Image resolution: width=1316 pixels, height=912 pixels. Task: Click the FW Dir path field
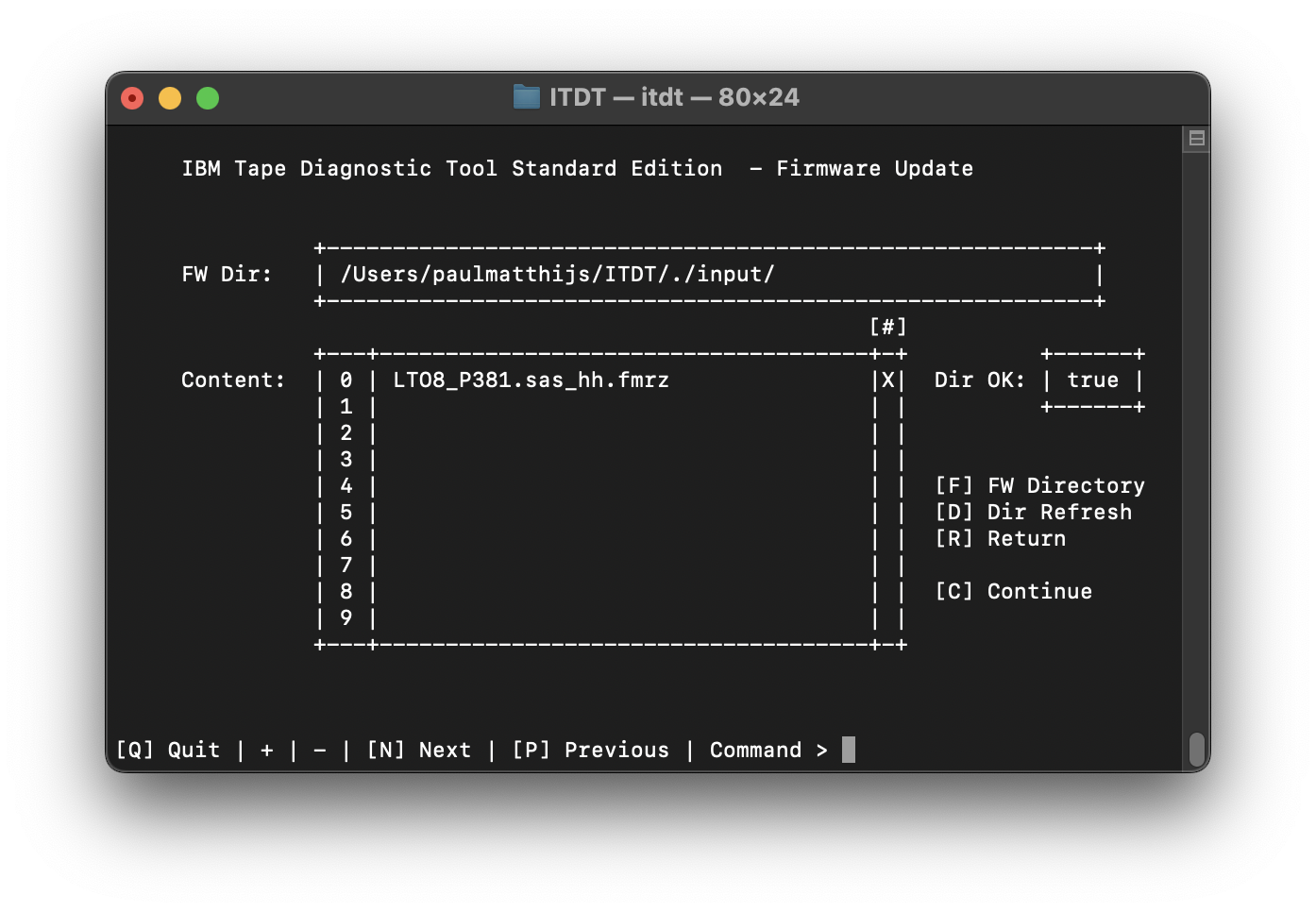coord(708,275)
